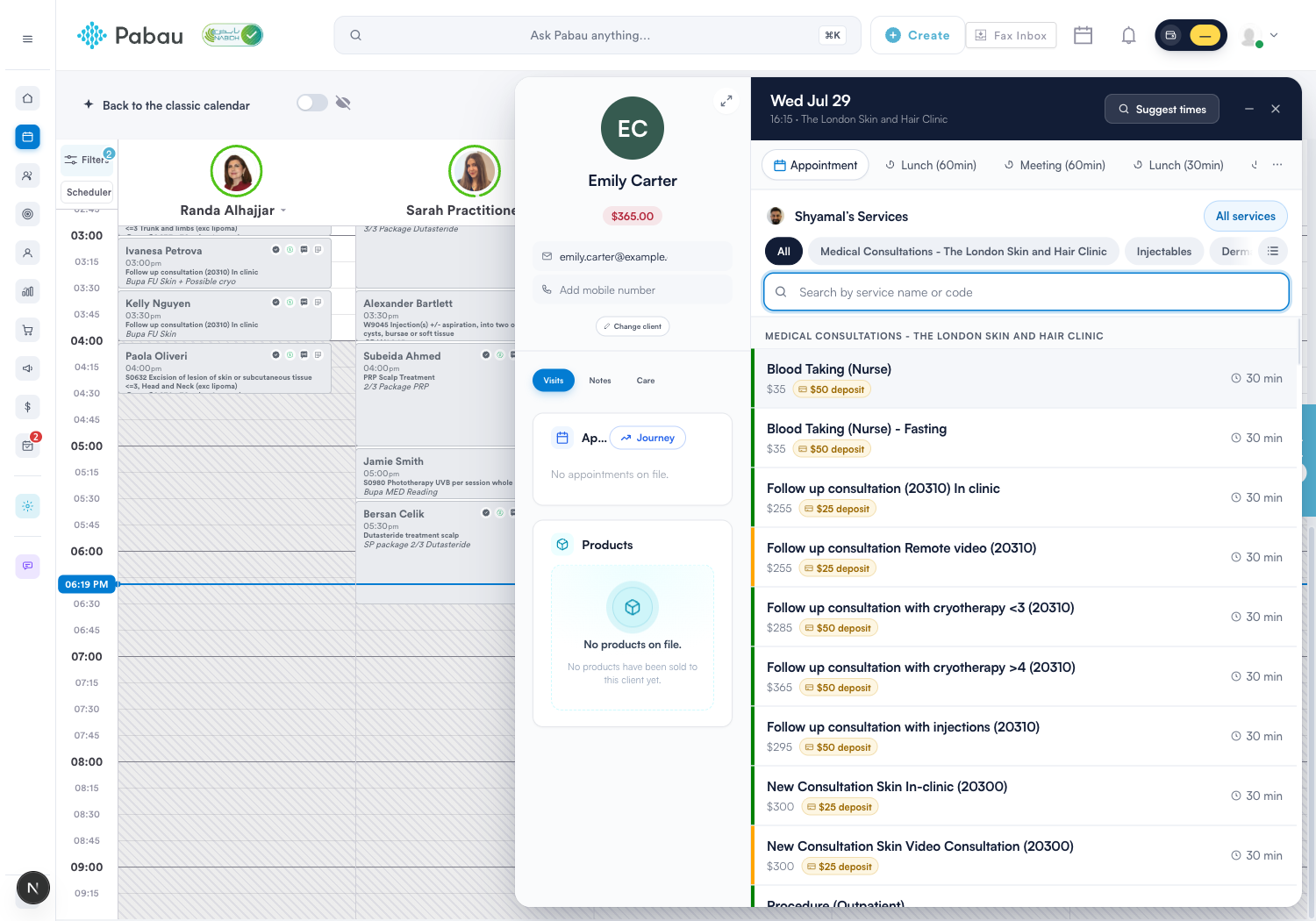Screen dimensions: 1316x921
Task: Select Blood Taking (Nurse) - Fasting service
Action: click(x=1024, y=438)
